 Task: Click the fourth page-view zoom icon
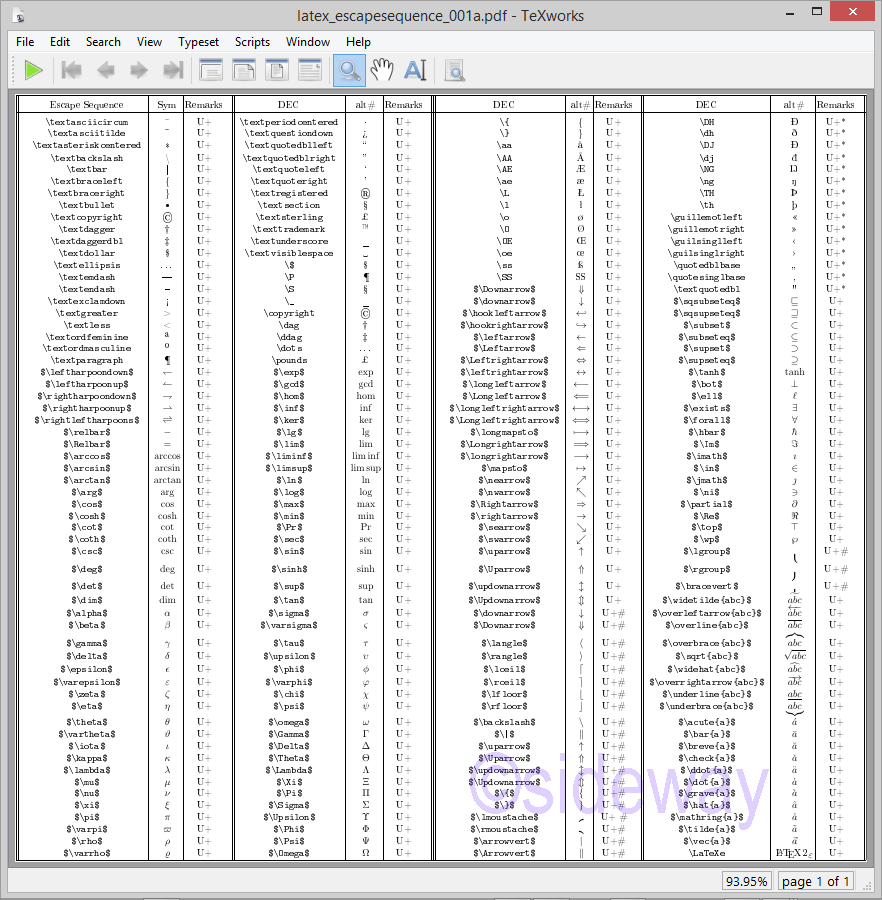310,71
